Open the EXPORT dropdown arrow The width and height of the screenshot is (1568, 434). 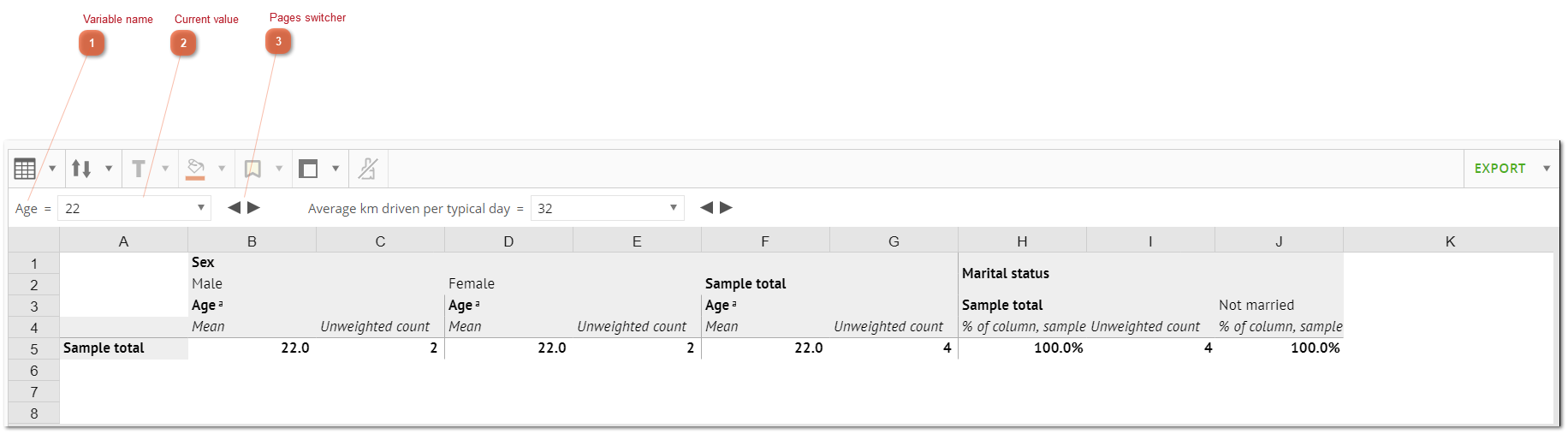pyautogui.click(x=1547, y=169)
